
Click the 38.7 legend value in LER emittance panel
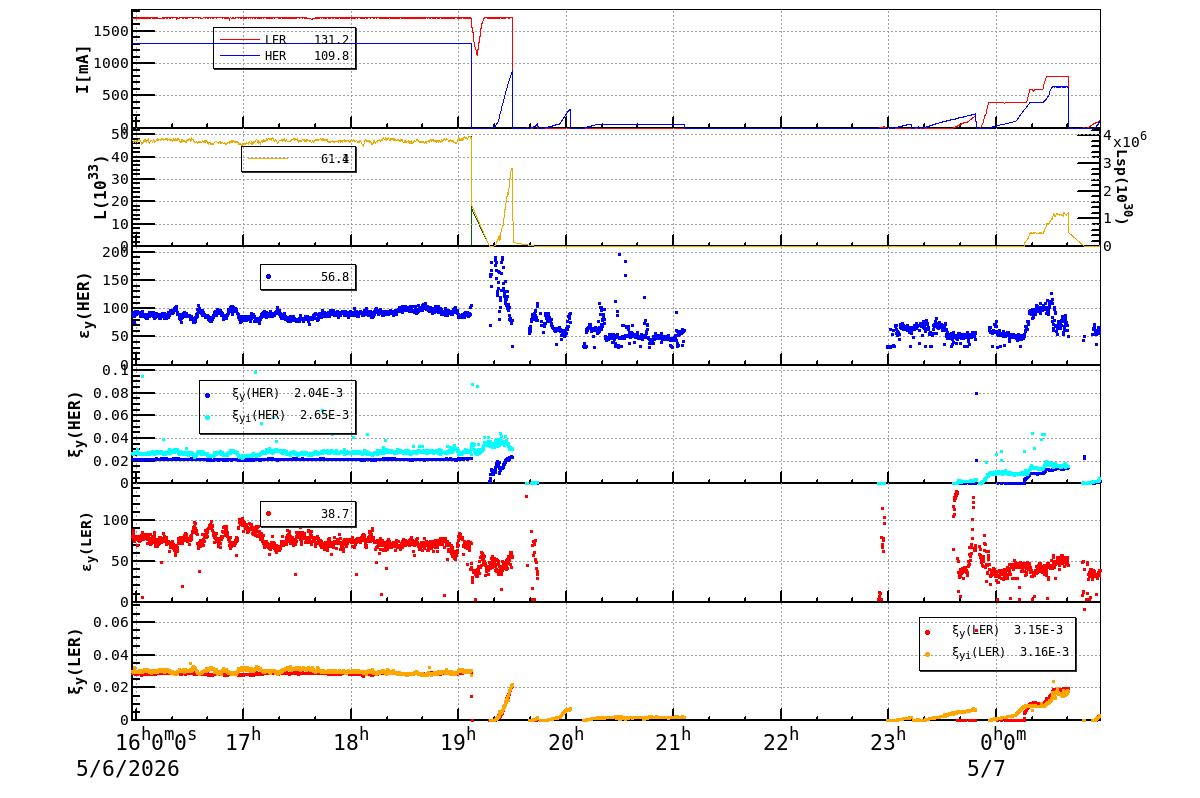click(335, 514)
